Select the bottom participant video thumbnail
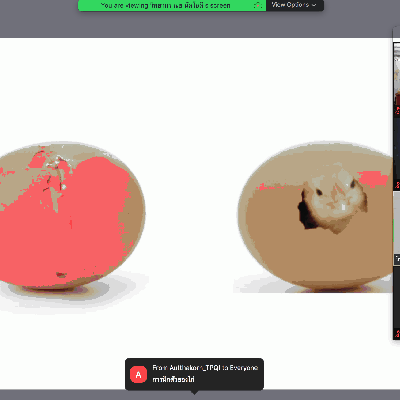Screen dimensions: 400x400 pos(397,302)
